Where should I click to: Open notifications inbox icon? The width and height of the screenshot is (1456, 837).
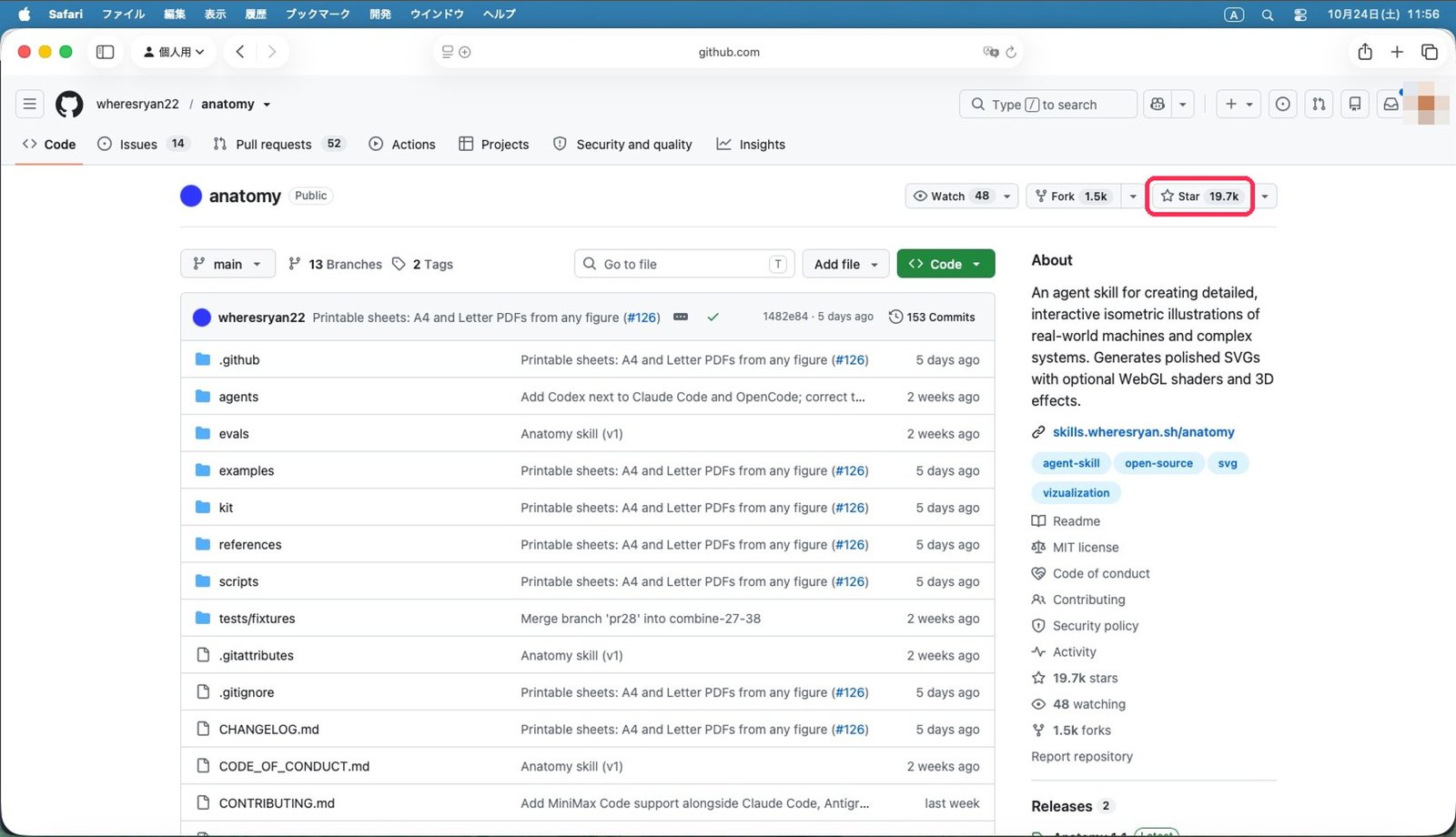(x=1390, y=105)
